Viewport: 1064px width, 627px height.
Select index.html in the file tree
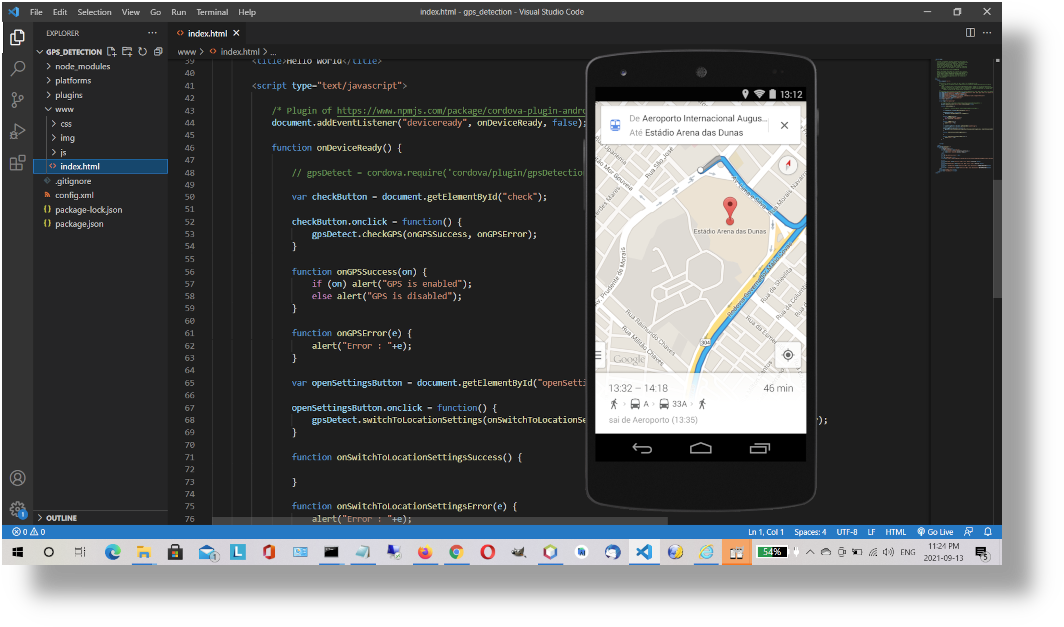[100, 166]
